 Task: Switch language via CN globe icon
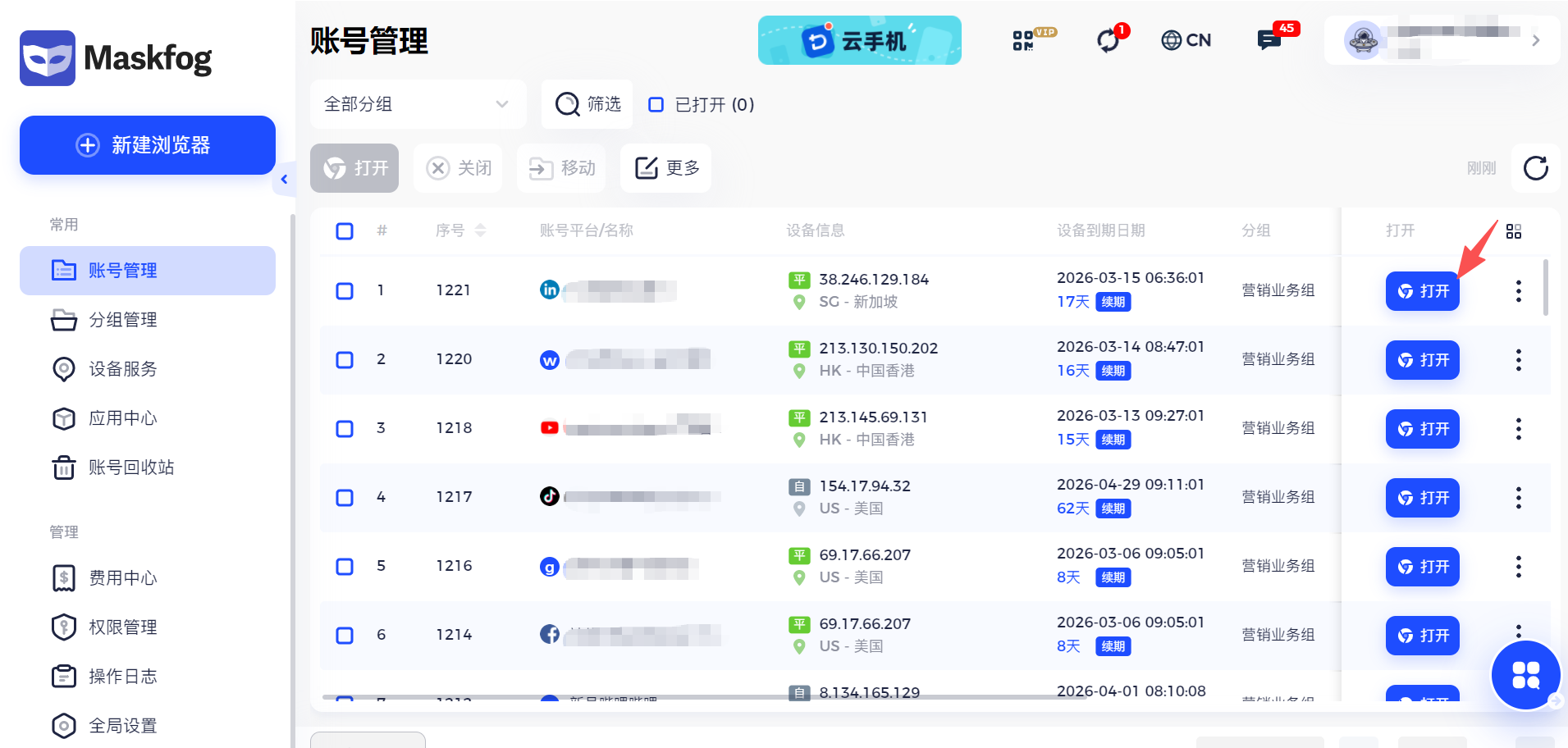coord(1186,40)
